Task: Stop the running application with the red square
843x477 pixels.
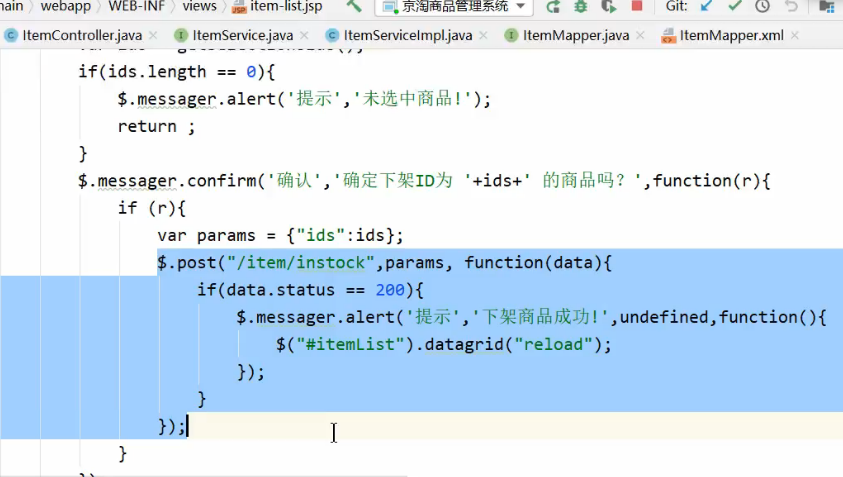Action: point(637,6)
